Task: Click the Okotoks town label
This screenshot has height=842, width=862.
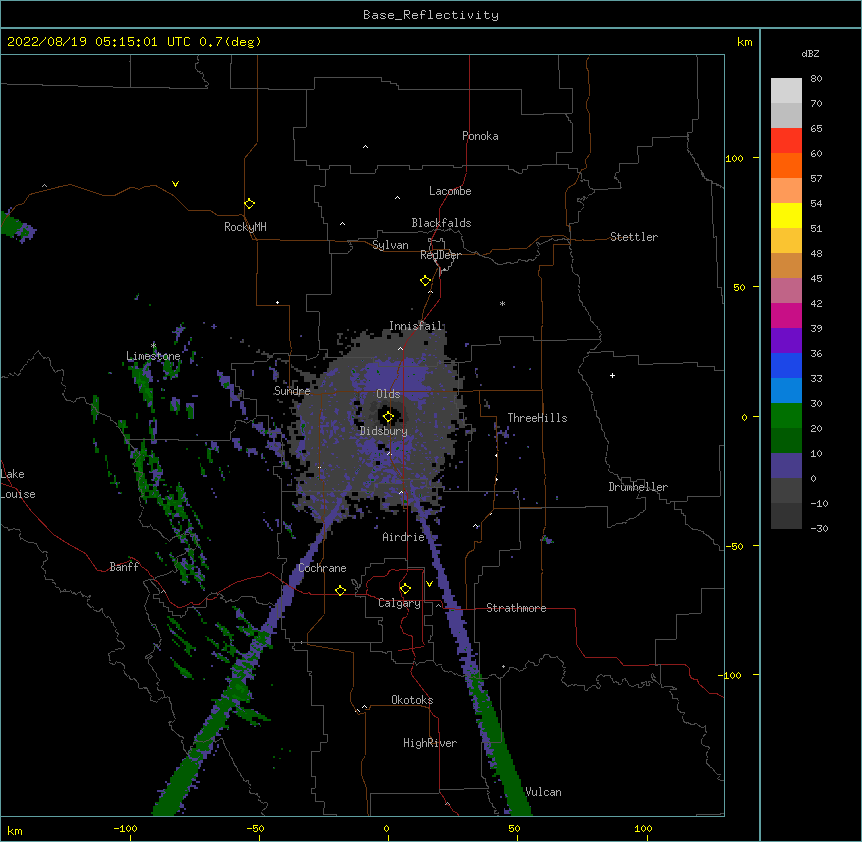Action: point(412,700)
